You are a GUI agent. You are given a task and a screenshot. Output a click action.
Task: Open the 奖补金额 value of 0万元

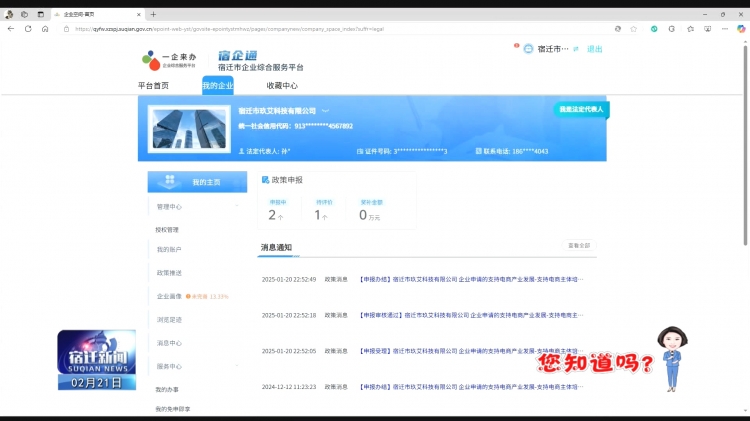tap(369, 215)
